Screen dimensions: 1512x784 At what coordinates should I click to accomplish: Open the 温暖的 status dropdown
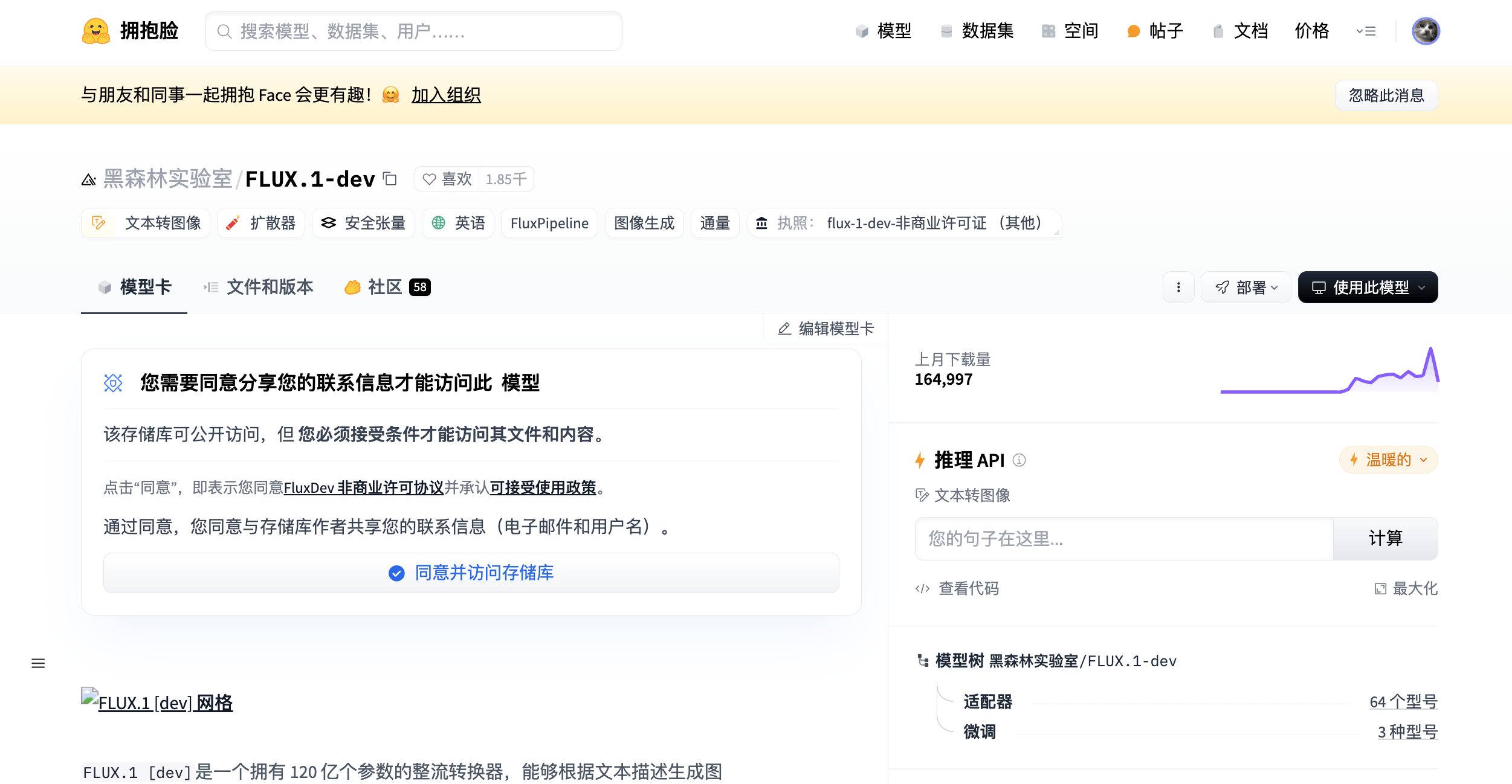click(x=1389, y=460)
